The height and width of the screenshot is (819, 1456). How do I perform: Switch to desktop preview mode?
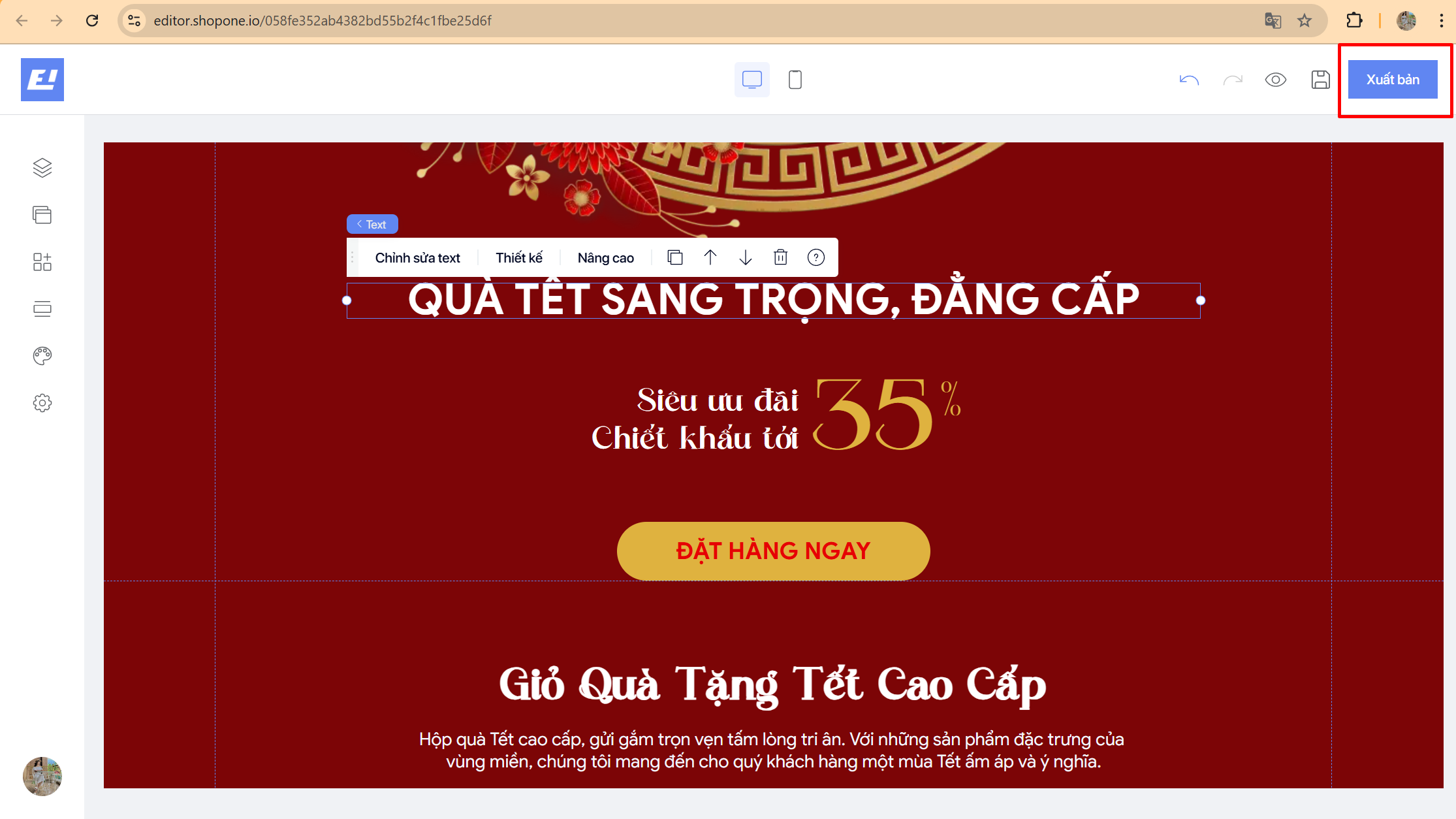click(x=752, y=80)
